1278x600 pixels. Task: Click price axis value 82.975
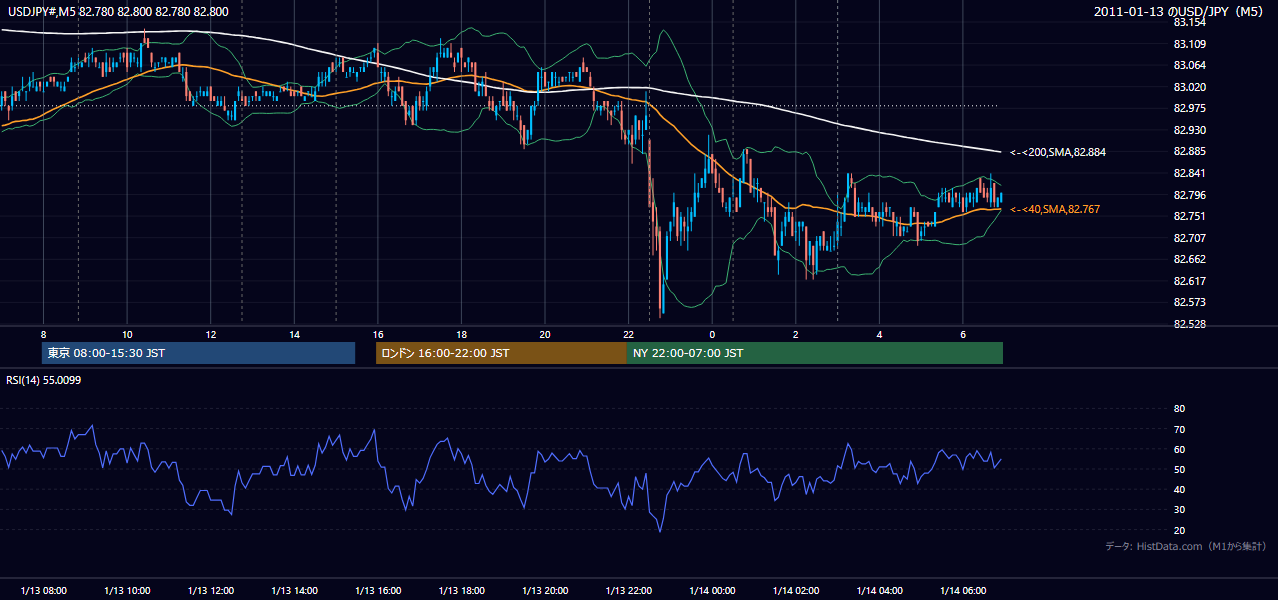tap(1189, 108)
